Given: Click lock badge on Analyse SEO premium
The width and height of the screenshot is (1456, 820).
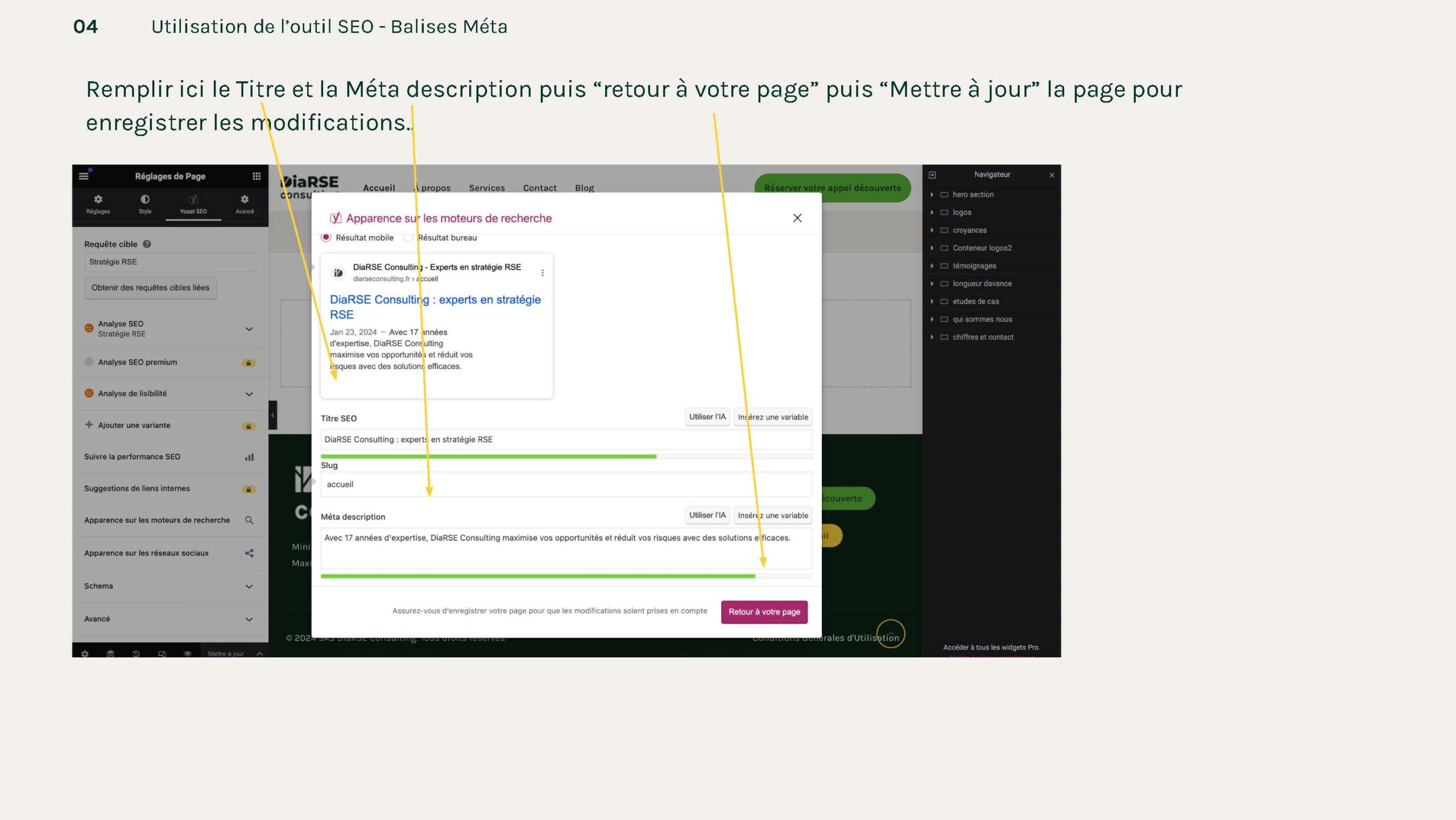Looking at the screenshot, I should coord(249,362).
